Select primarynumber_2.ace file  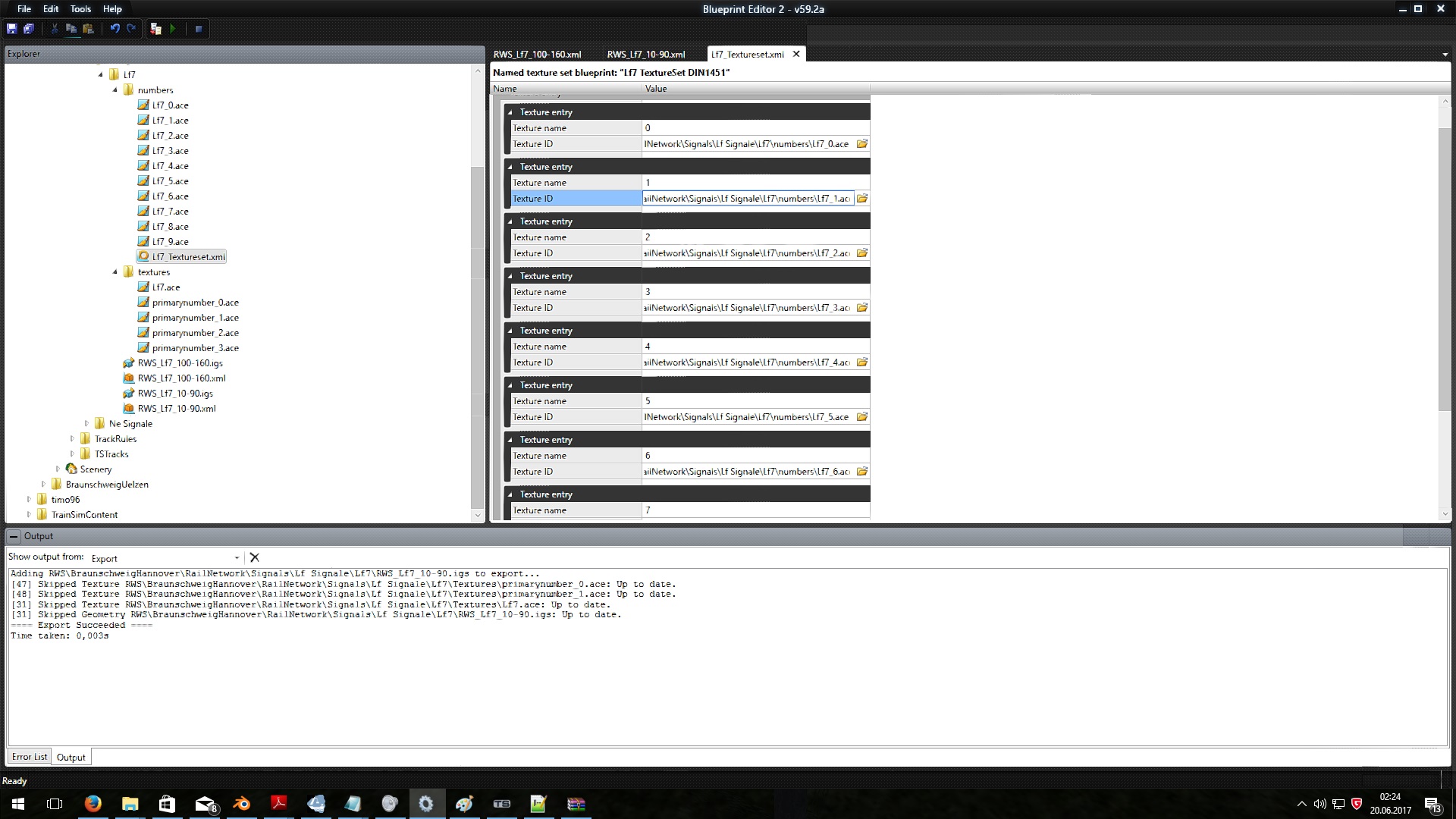pos(195,333)
